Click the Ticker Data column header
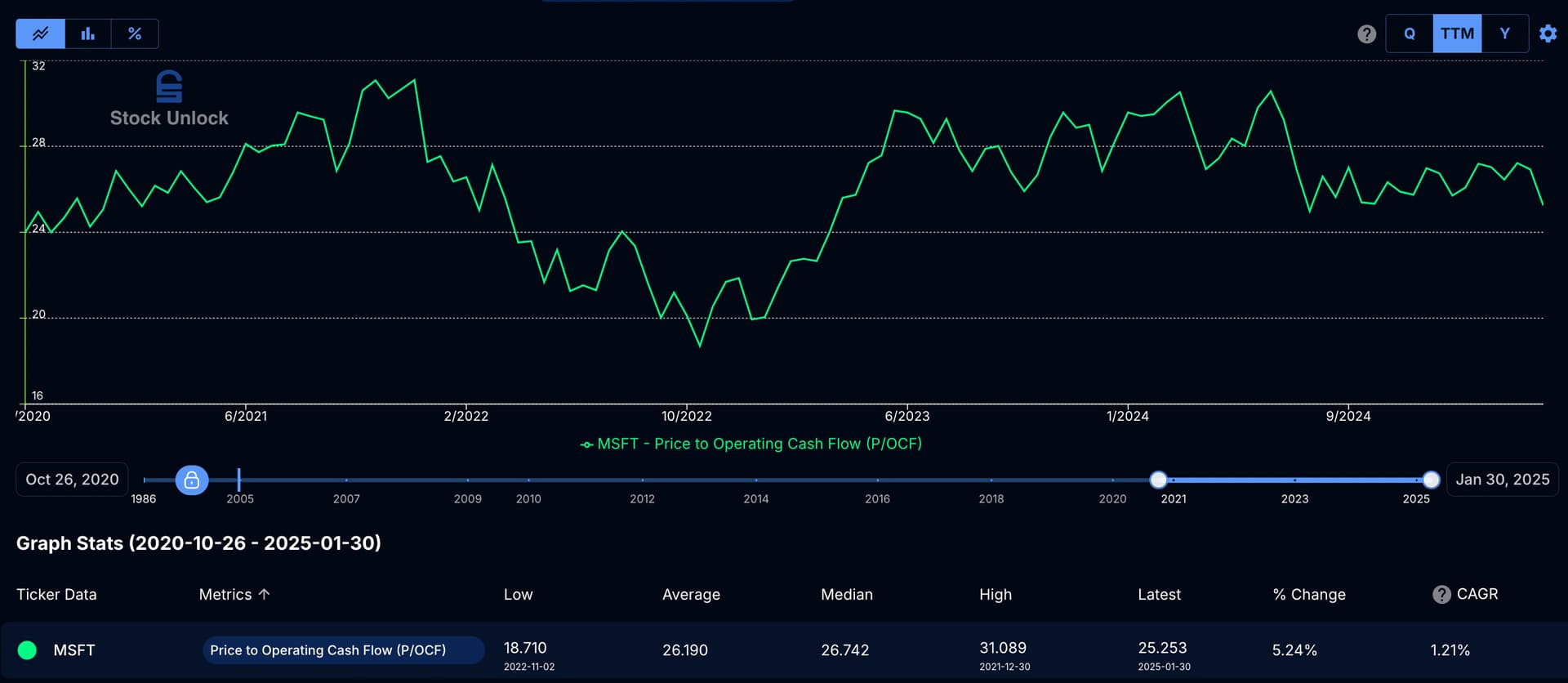The width and height of the screenshot is (1568, 683). pos(56,594)
